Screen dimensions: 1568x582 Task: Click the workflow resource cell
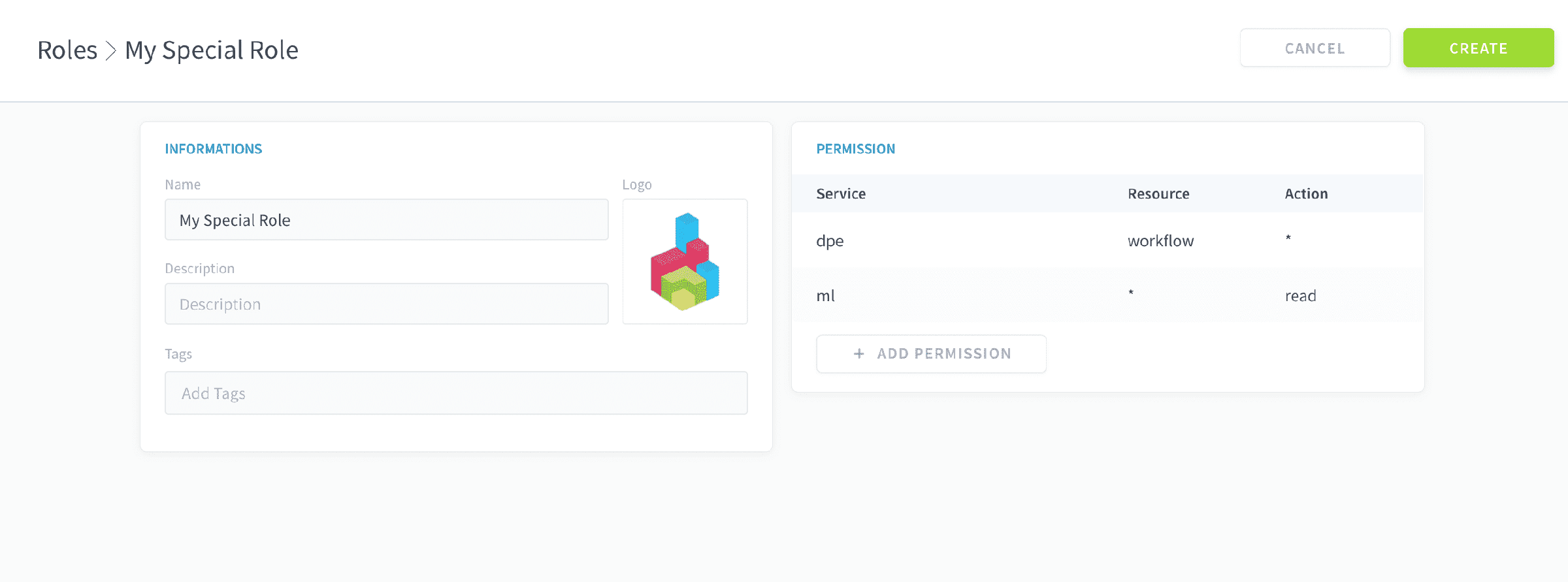[x=1160, y=240]
